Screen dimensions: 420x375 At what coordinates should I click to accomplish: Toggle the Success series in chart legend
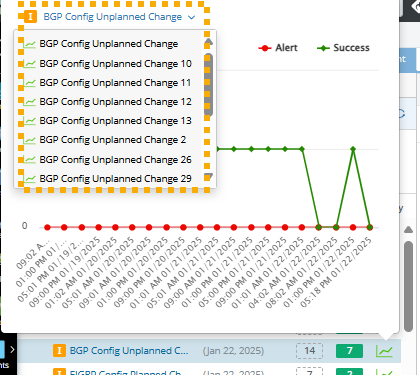[343, 48]
